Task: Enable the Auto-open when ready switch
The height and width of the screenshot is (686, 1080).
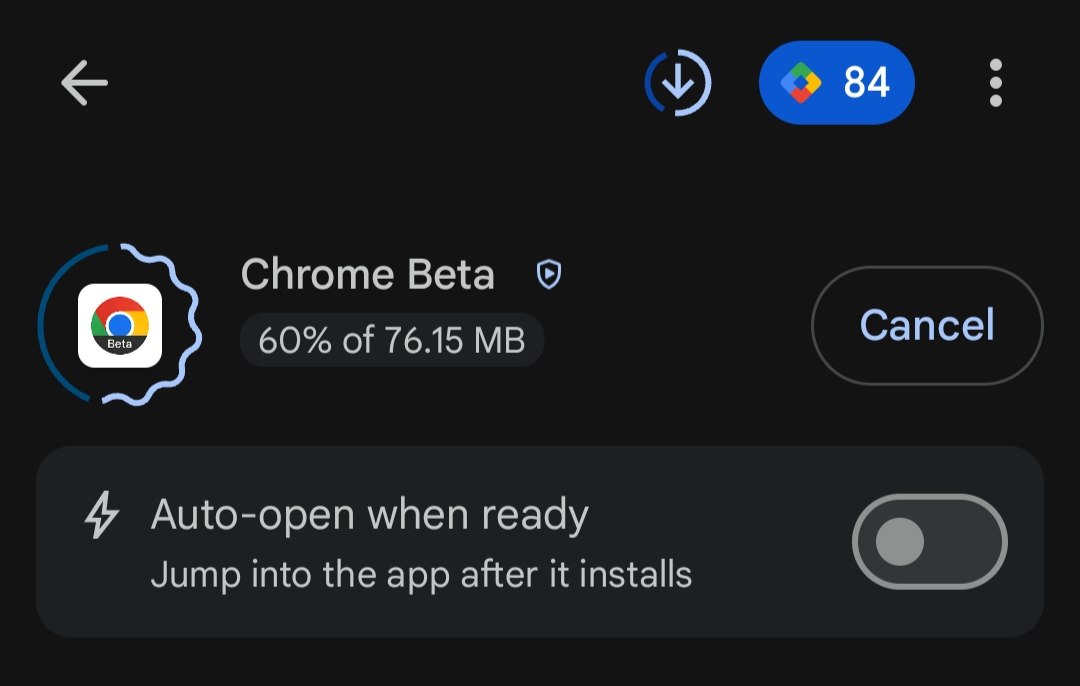Action: [x=929, y=542]
